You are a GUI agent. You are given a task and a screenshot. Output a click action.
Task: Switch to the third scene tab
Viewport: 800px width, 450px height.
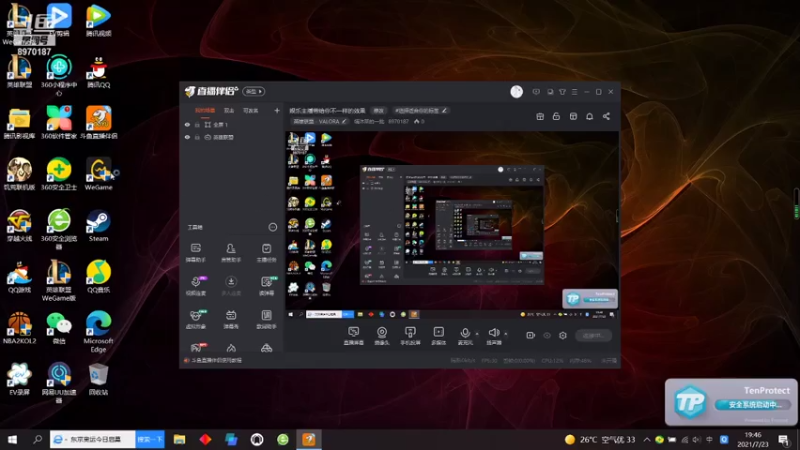pos(251,111)
